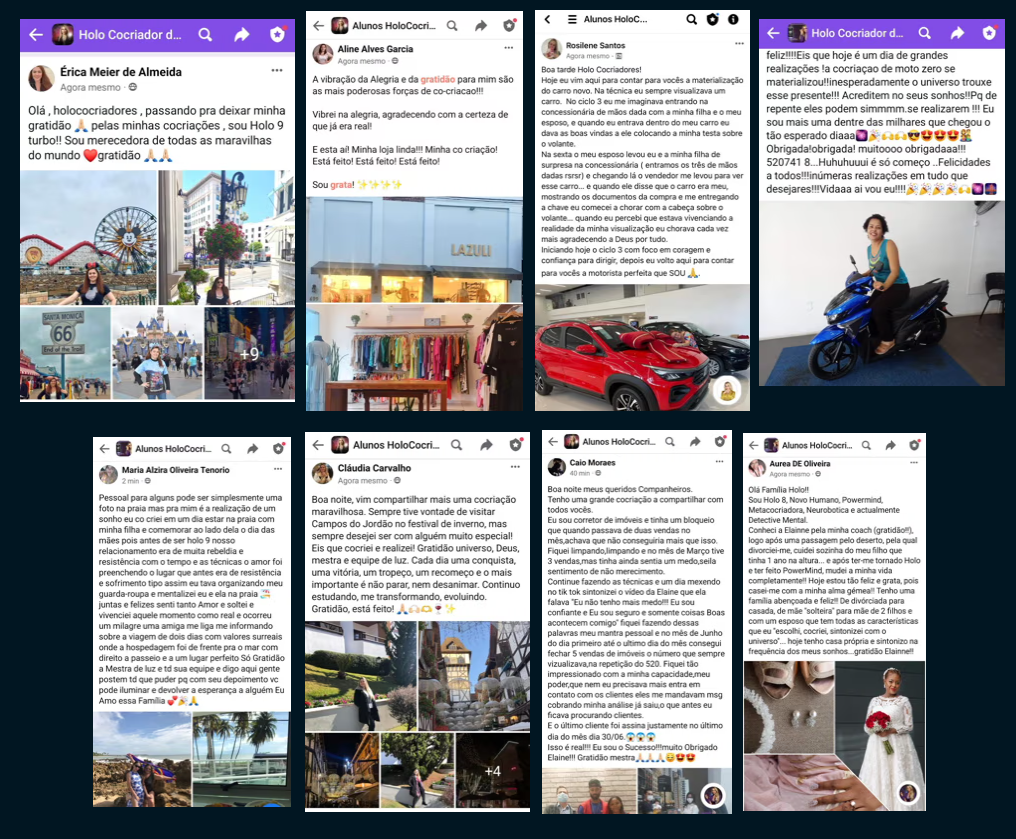Open search icon above Érica Meier's post
1016x839 pixels.
[x=205, y=35]
